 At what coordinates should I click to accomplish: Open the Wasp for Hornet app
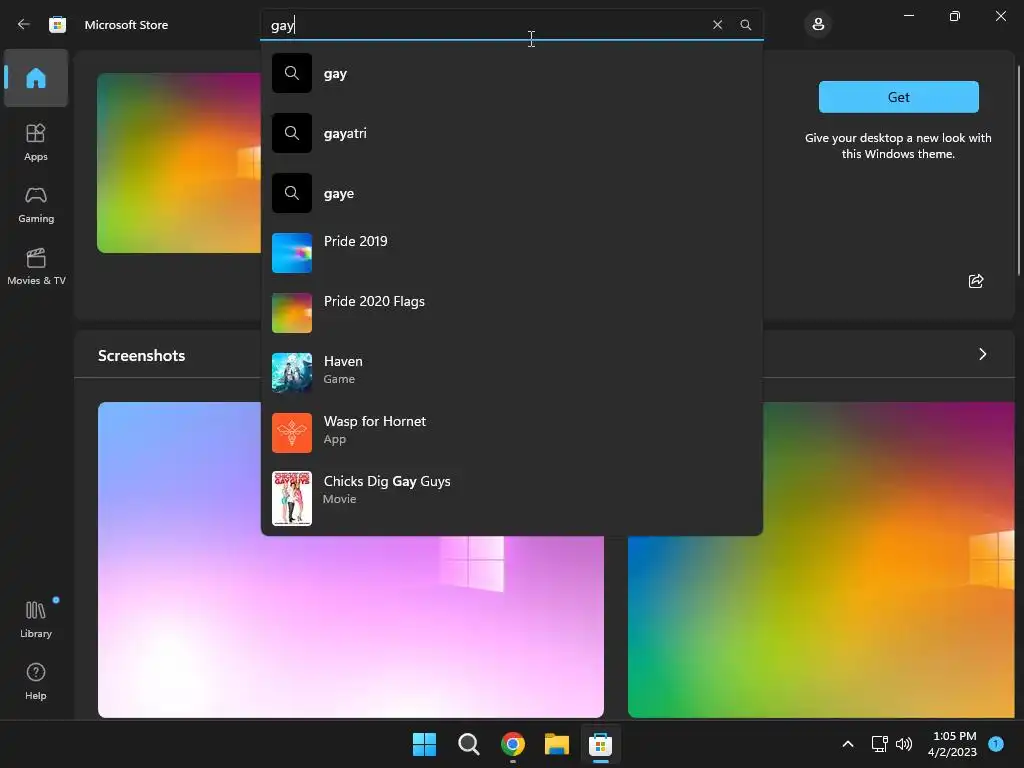pos(512,432)
